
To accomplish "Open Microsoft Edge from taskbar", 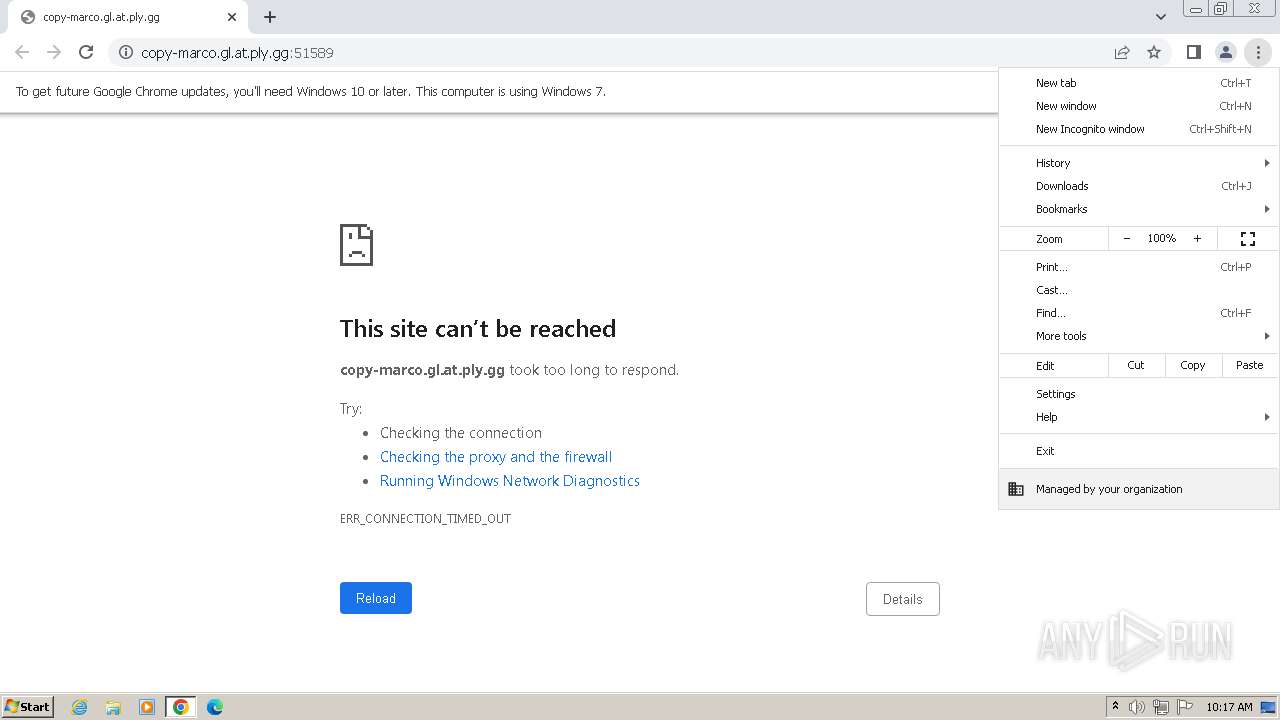I will pyautogui.click(x=215, y=707).
